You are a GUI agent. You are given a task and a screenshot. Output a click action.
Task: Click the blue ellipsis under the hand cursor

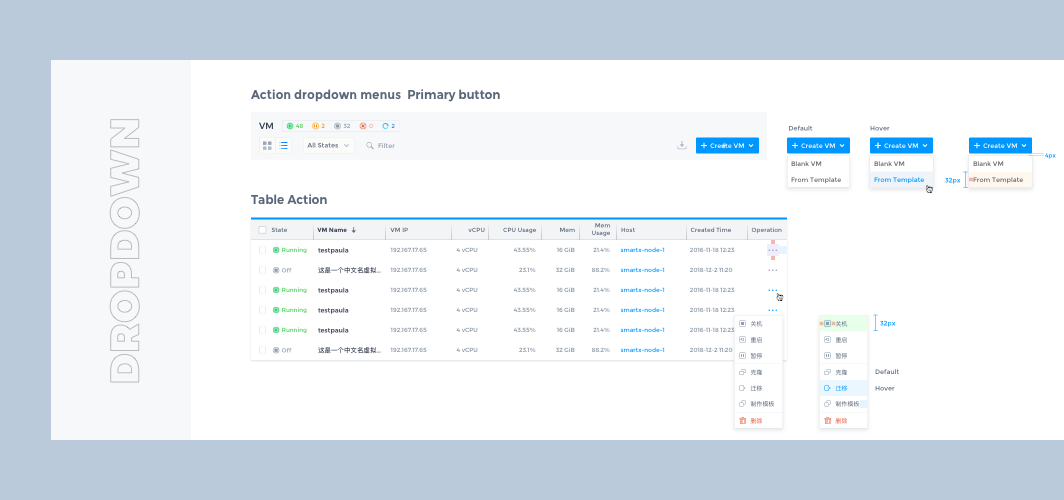tap(773, 290)
